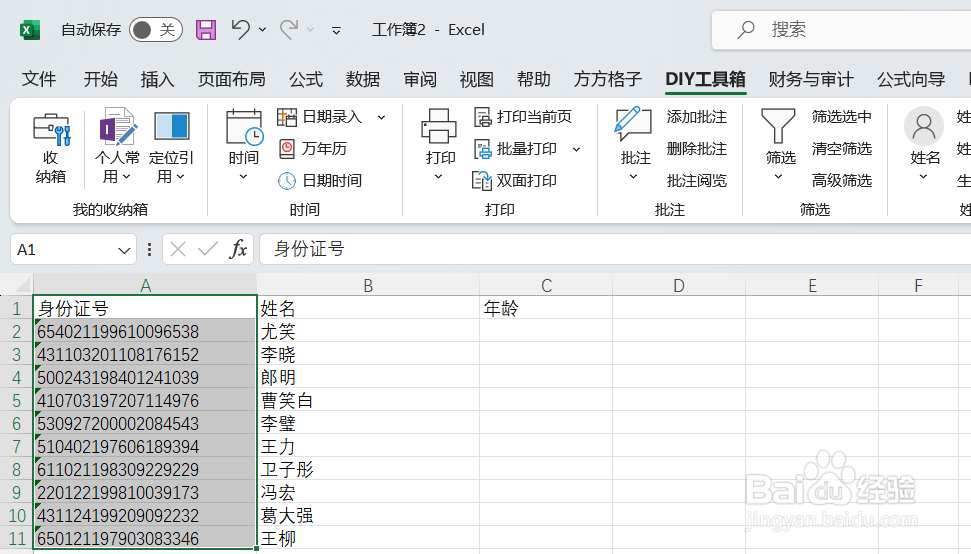Click 打印当前页
This screenshot has height=554, width=971.
pyautogui.click(x=523, y=116)
